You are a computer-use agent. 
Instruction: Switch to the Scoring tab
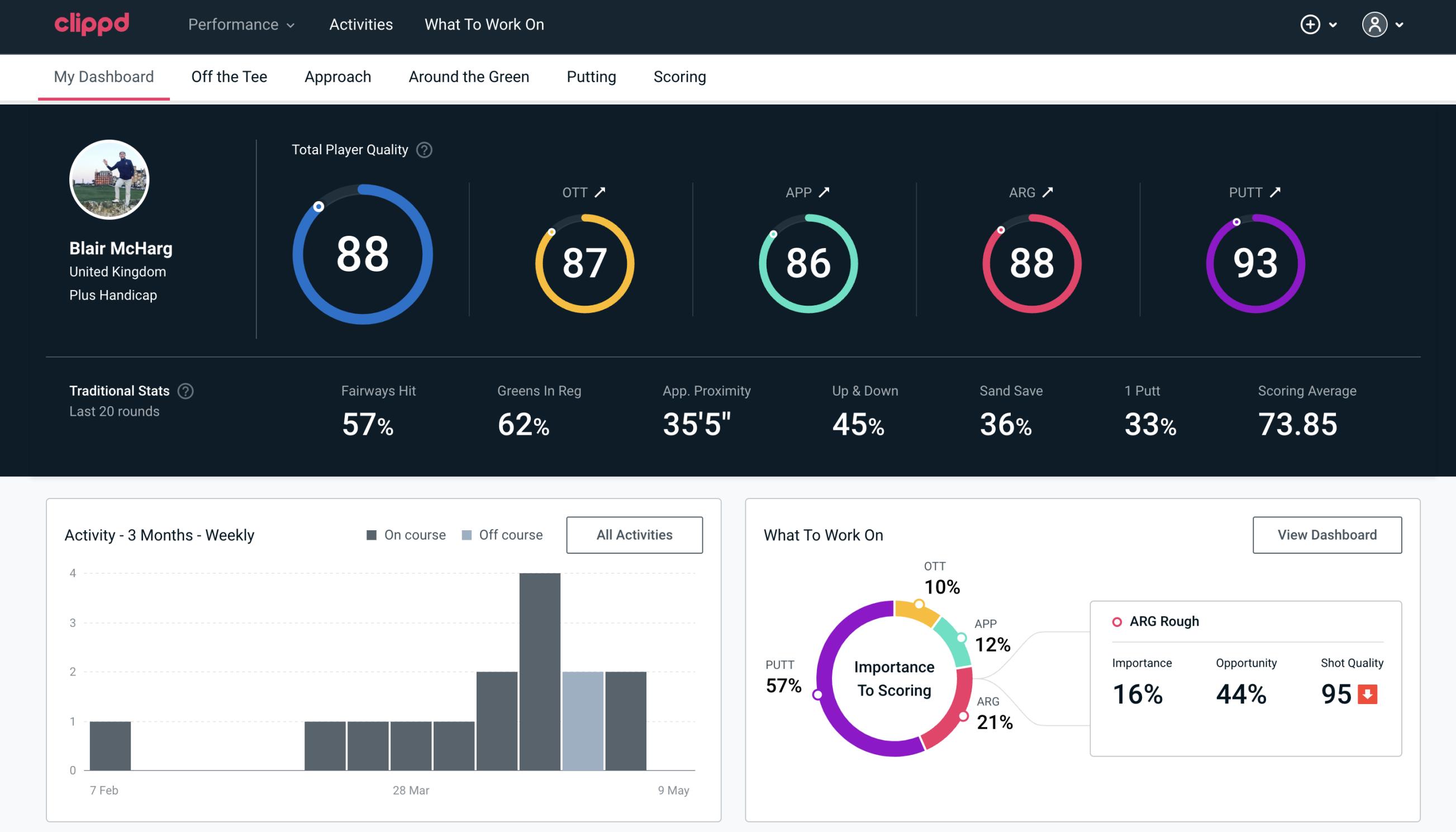(x=680, y=76)
